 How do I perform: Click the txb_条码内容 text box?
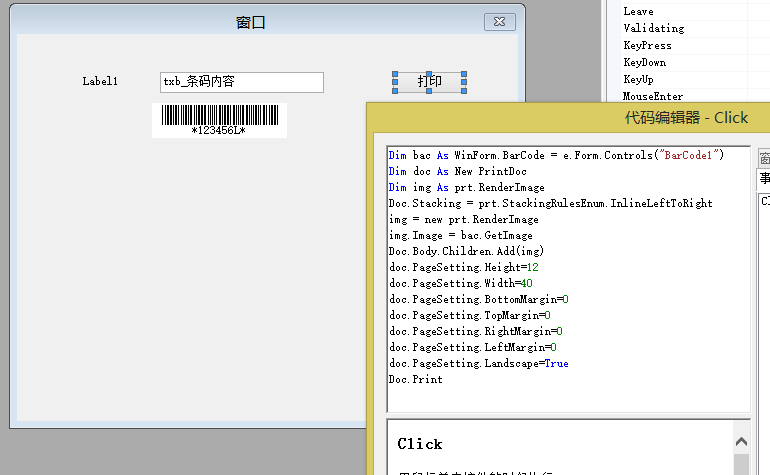[242, 82]
